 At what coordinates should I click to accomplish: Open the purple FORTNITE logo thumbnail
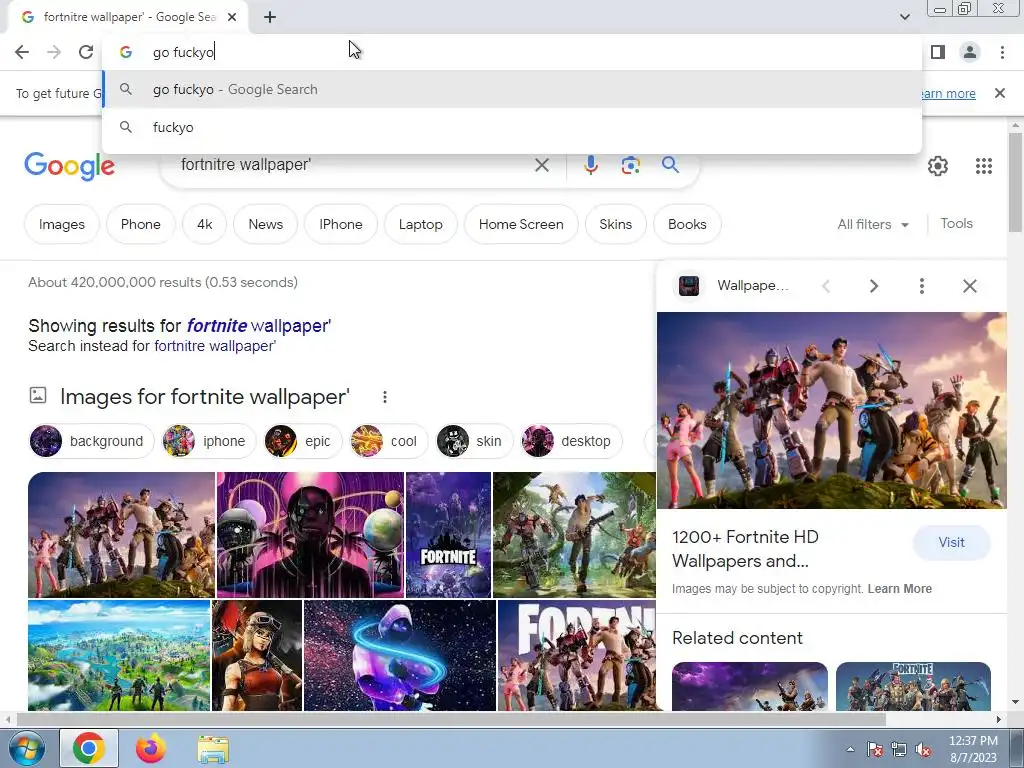pyautogui.click(x=449, y=535)
